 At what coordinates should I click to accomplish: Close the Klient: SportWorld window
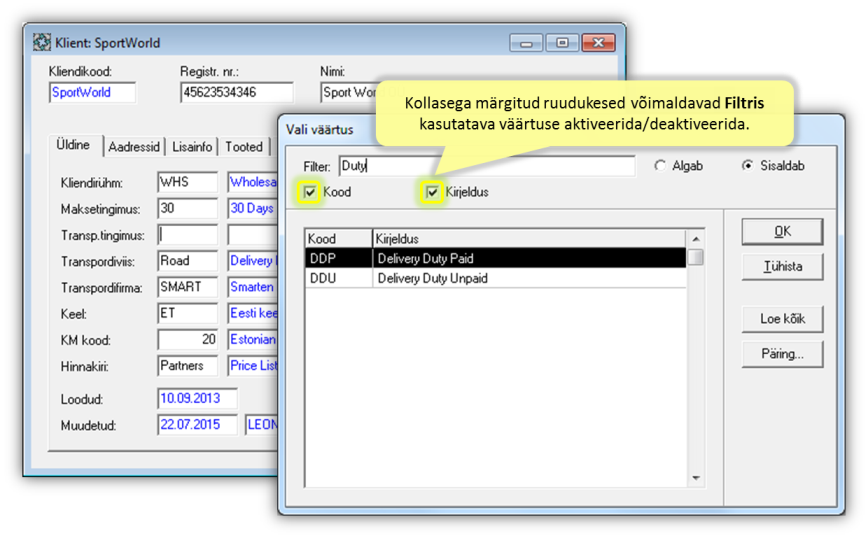tap(598, 43)
